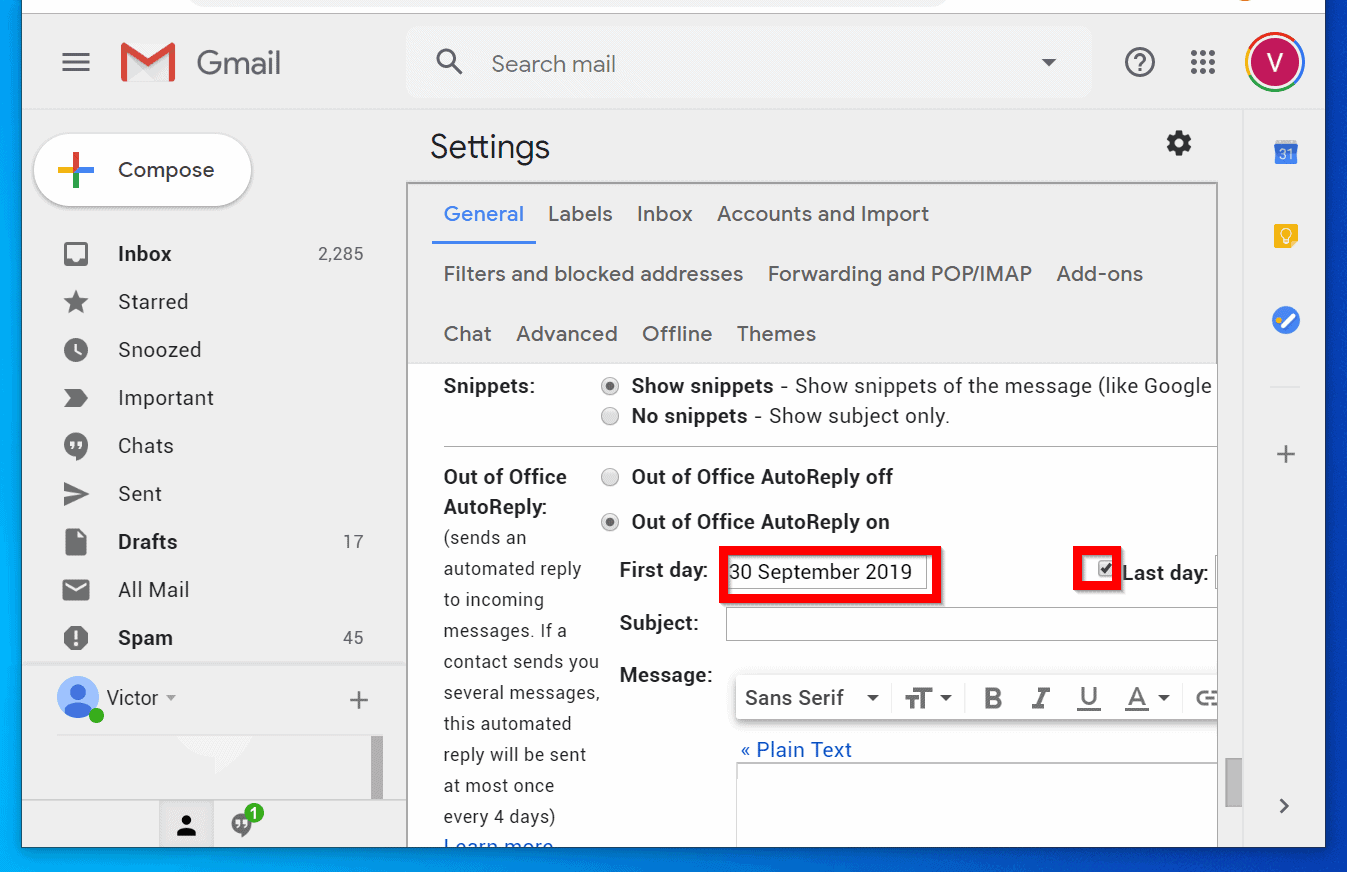
Task: Toggle bold formatting in the message editor
Action: tap(991, 697)
